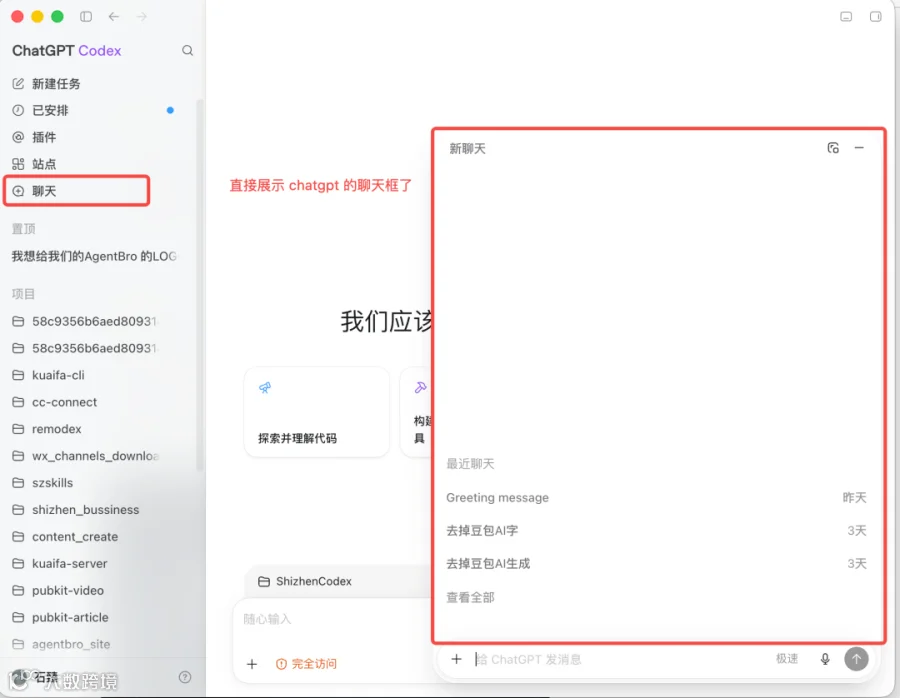The image size is (900, 698).
Task: Click the sidebar scrollbar
Action: [x=200, y=284]
